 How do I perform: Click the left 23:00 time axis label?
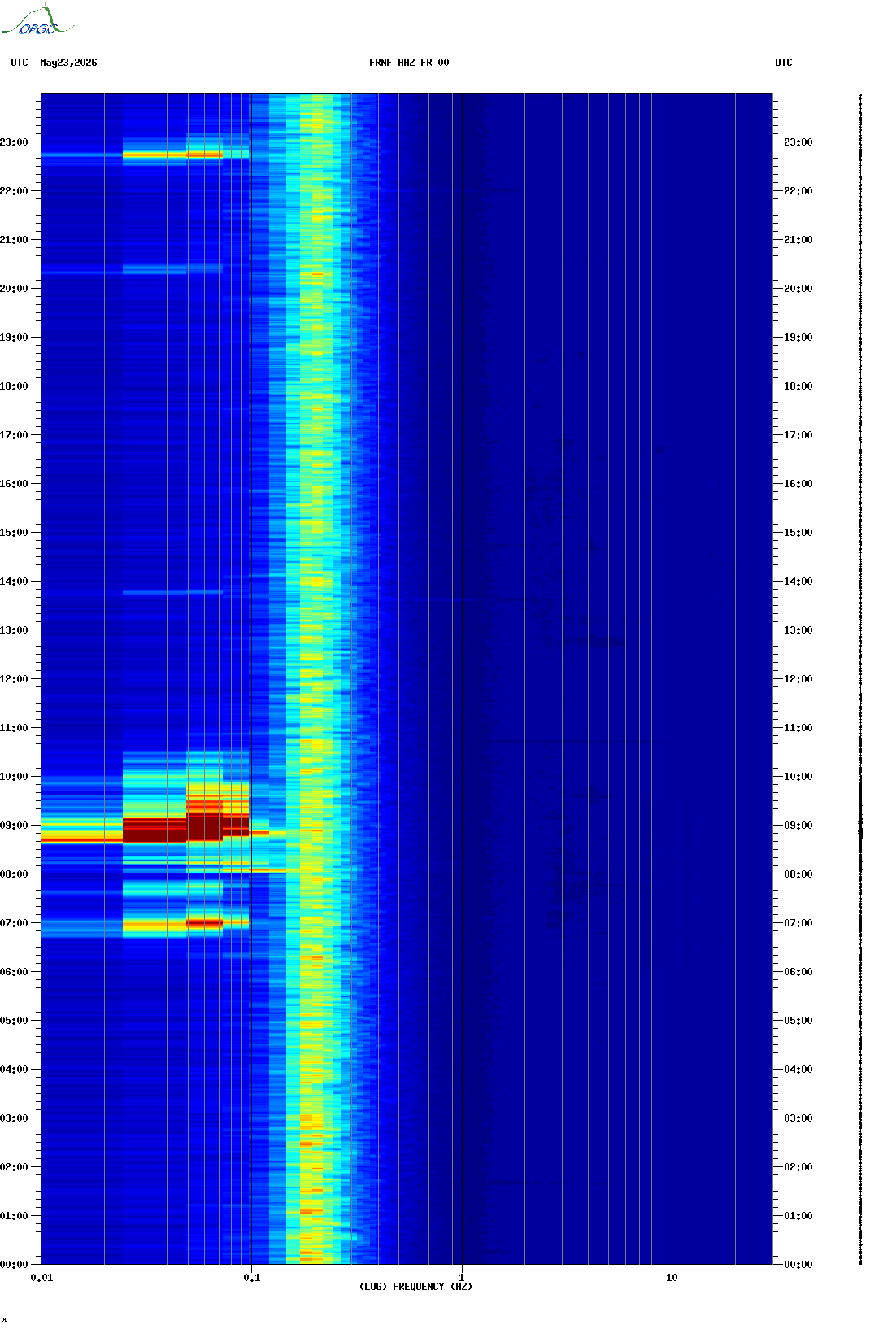pyautogui.click(x=14, y=142)
